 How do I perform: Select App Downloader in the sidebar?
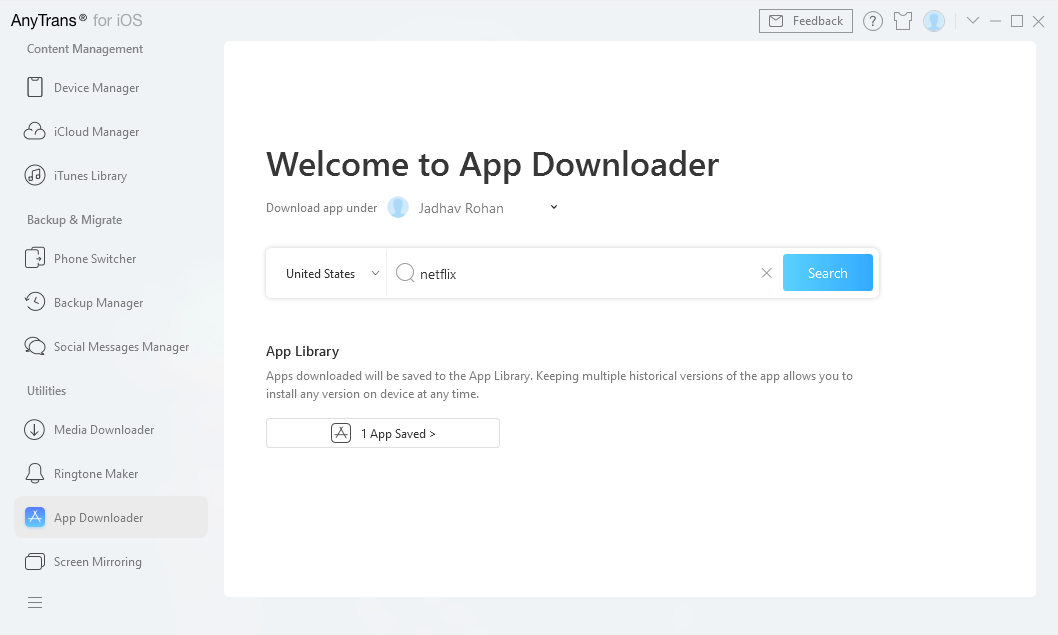pos(98,518)
